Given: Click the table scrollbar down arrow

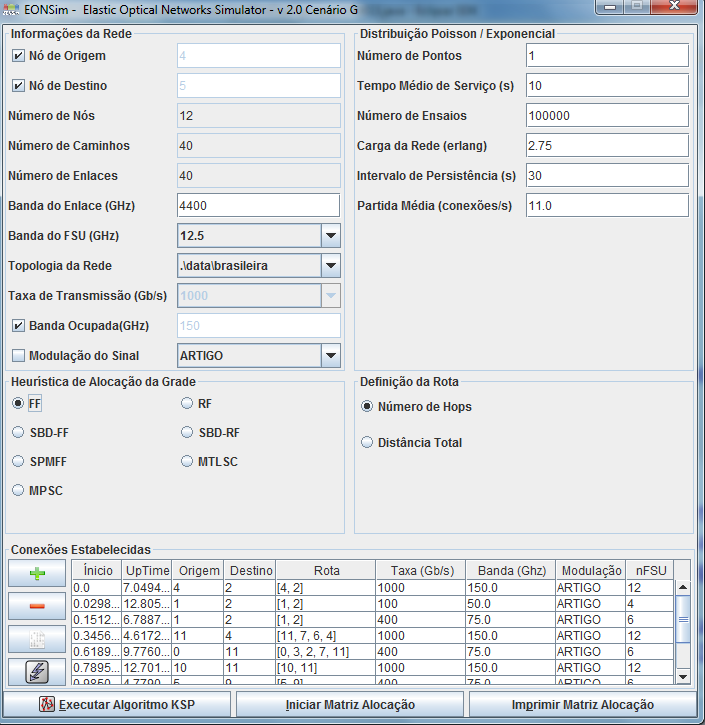Looking at the screenshot, I should 683,677.
